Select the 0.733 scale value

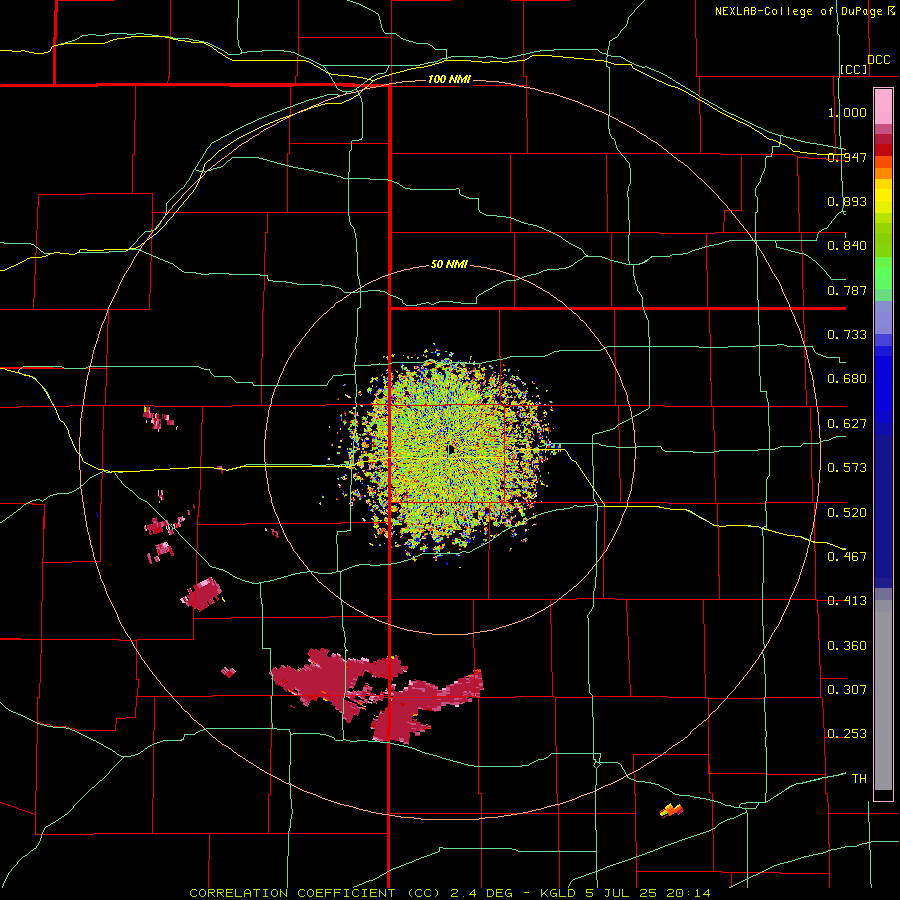847,334
